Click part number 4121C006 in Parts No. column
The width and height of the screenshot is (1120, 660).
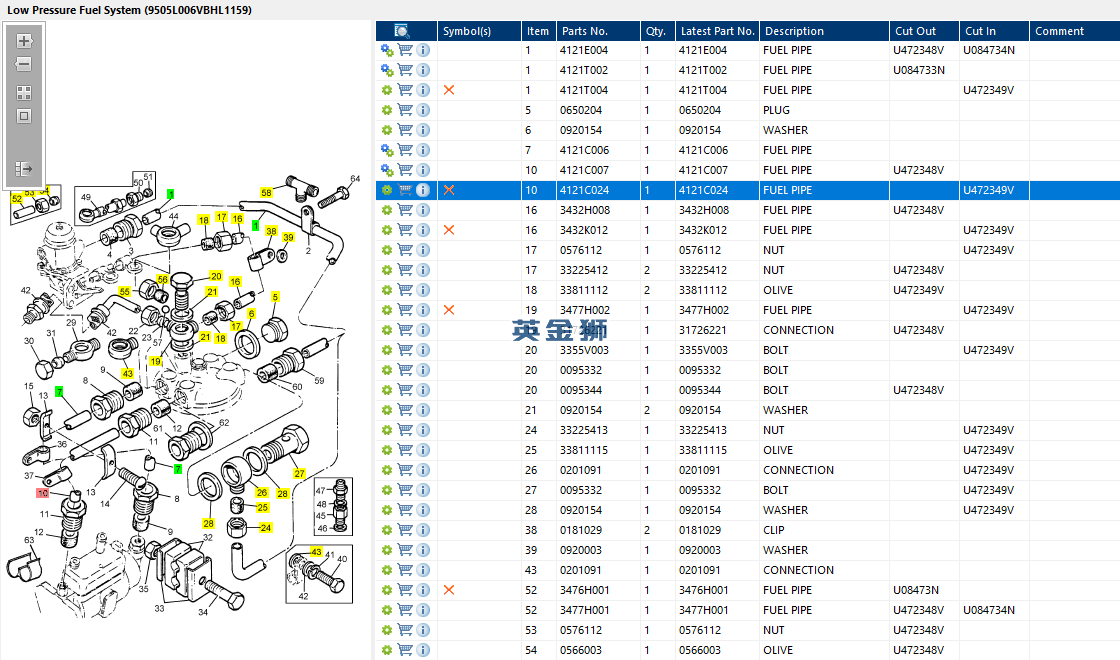584,150
